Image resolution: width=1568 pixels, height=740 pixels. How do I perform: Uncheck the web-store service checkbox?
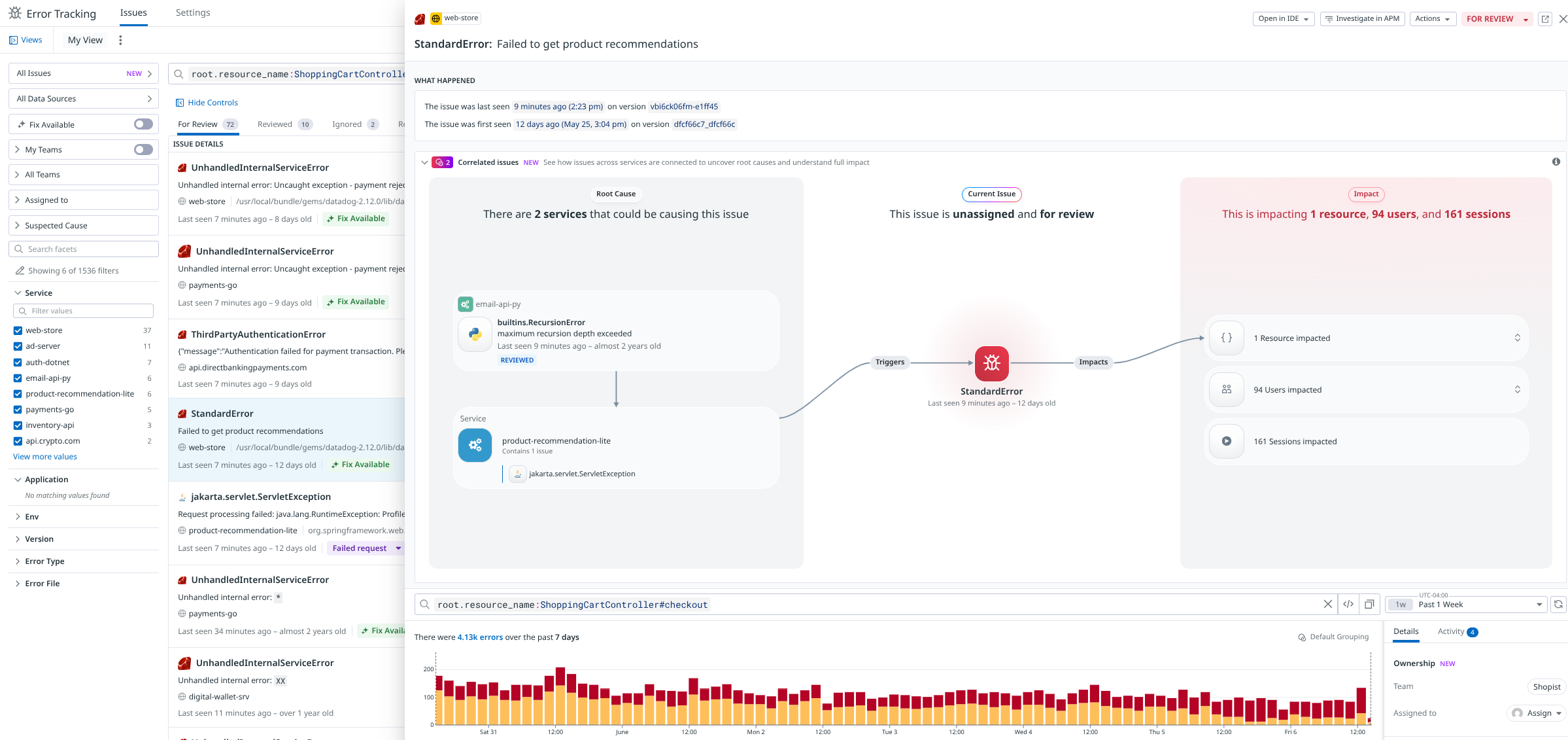(x=18, y=330)
